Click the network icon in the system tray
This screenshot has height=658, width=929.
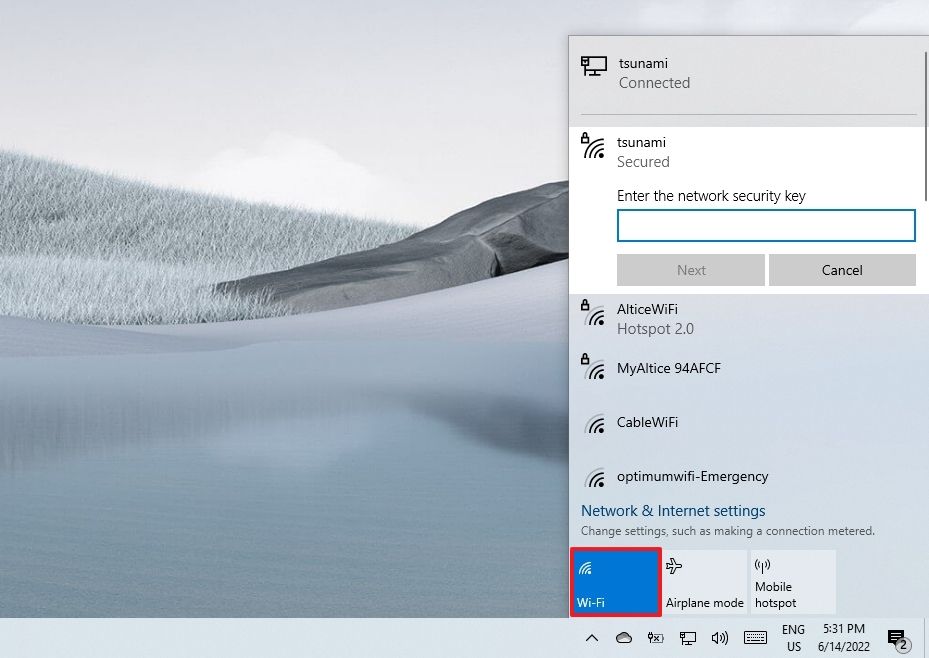pos(688,638)
